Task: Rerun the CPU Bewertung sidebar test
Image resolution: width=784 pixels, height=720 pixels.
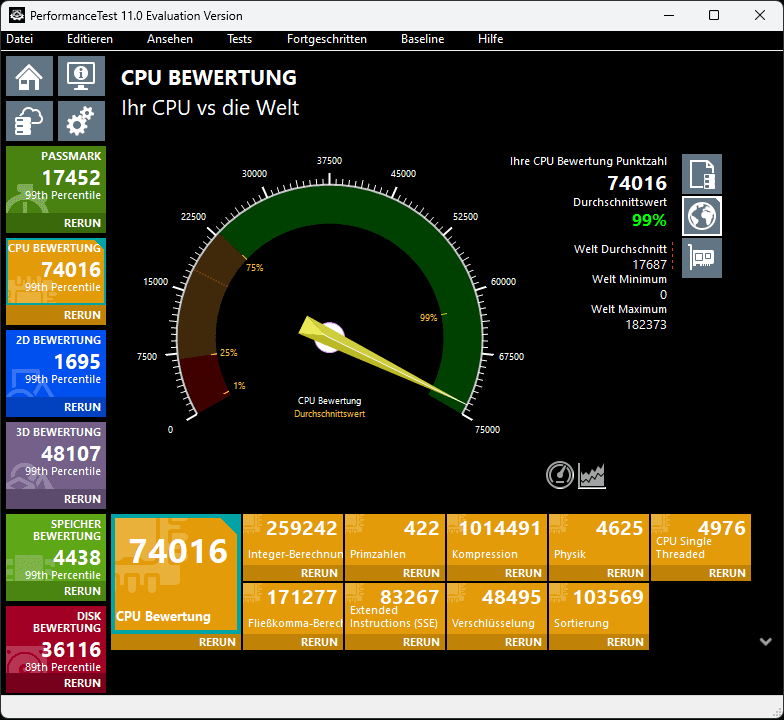Action: point(56,315)
